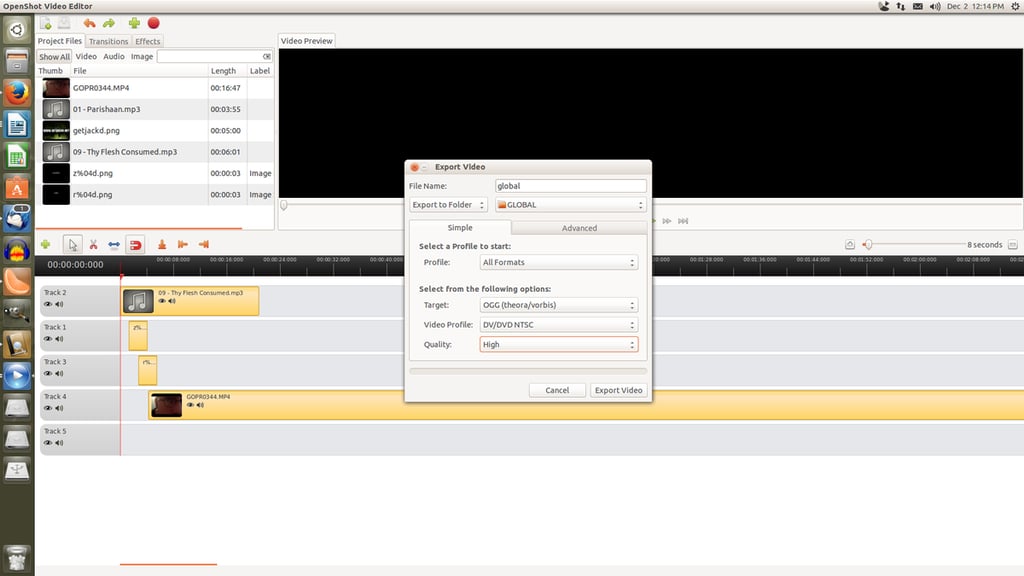This screenshot has width=1024, height=576.
Task: Switch to the Transitions tab
Action: [x=108, y=41]
